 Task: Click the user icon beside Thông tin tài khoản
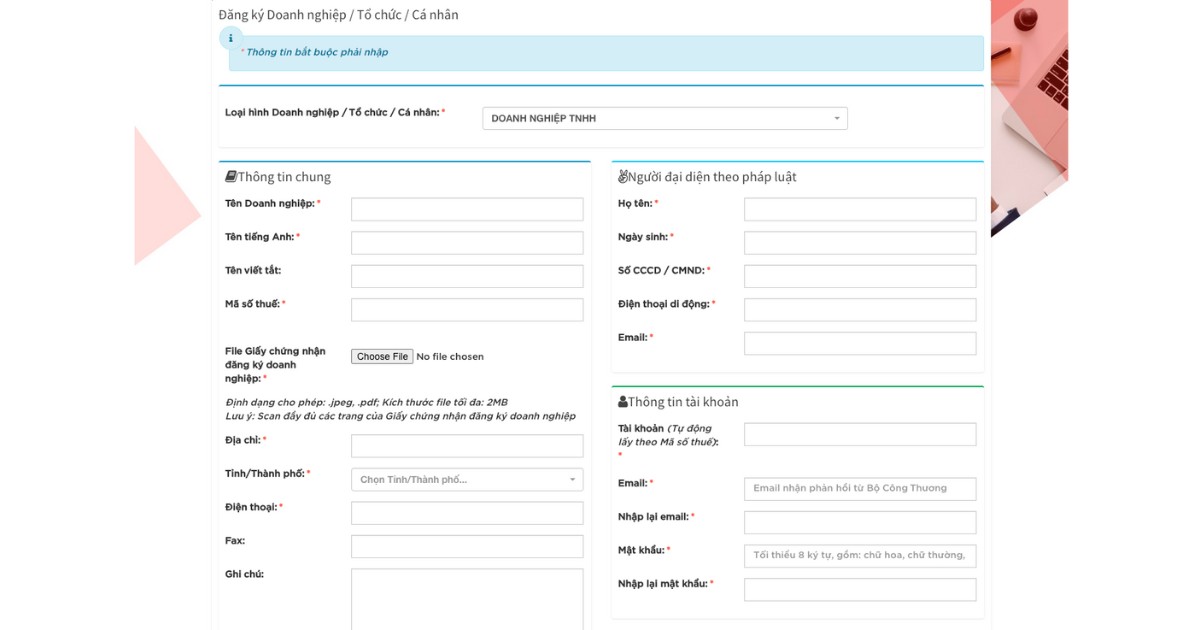(x=623, y=402)
